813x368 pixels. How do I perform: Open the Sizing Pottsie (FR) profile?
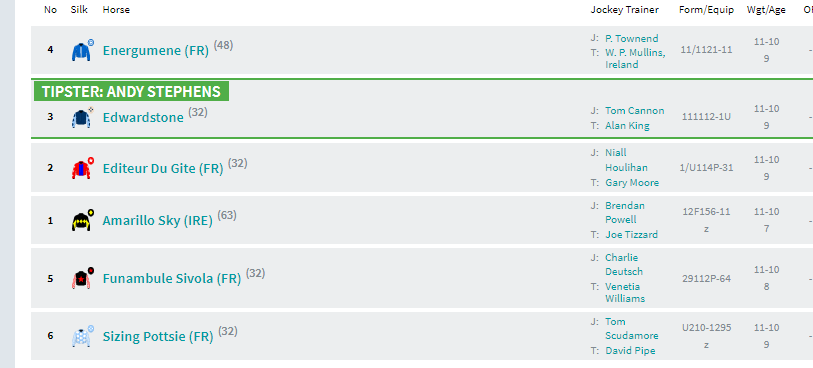[158, 336]
